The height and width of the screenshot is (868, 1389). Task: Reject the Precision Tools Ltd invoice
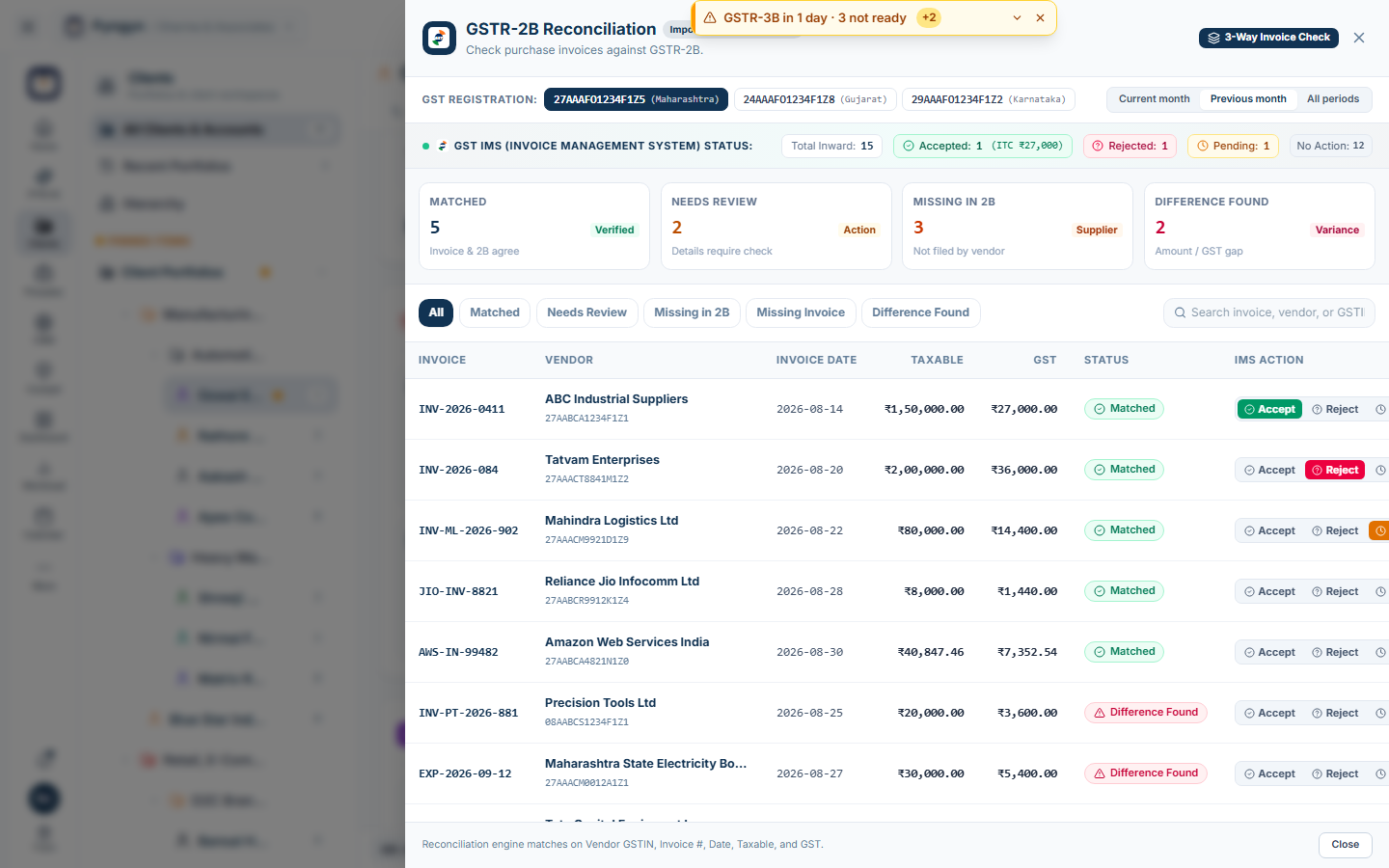pyautogui.click(x=1335, y=713)
